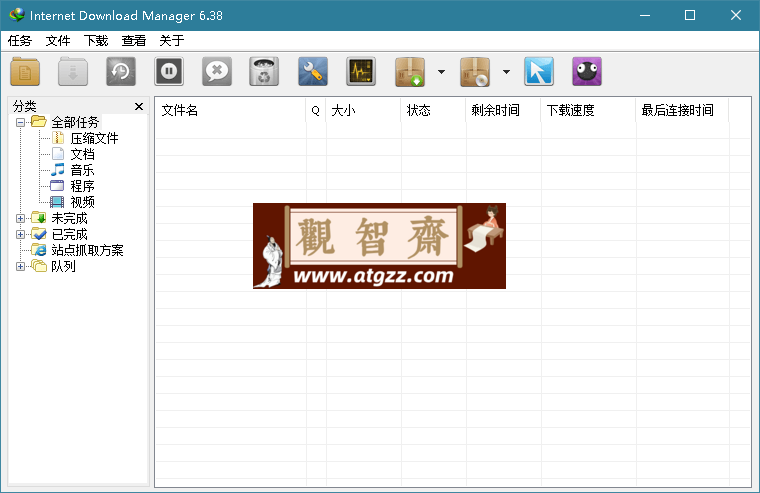
Task: Select the 视频 category
Action: [x=82, y=202]
